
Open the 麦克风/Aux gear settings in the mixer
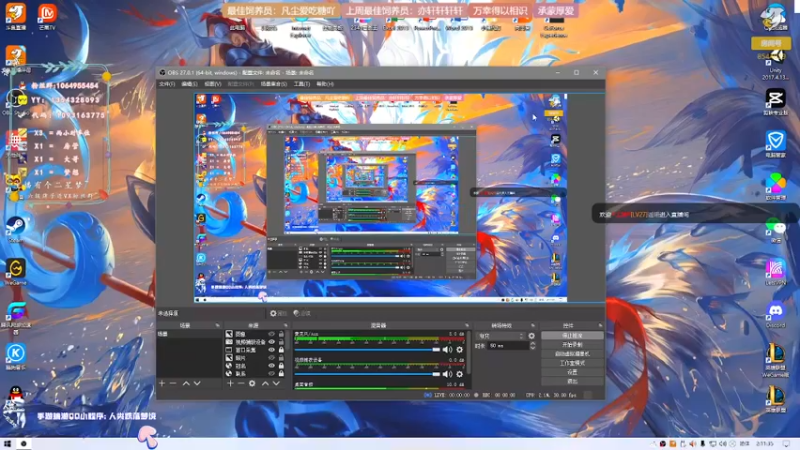click(460, 349)
